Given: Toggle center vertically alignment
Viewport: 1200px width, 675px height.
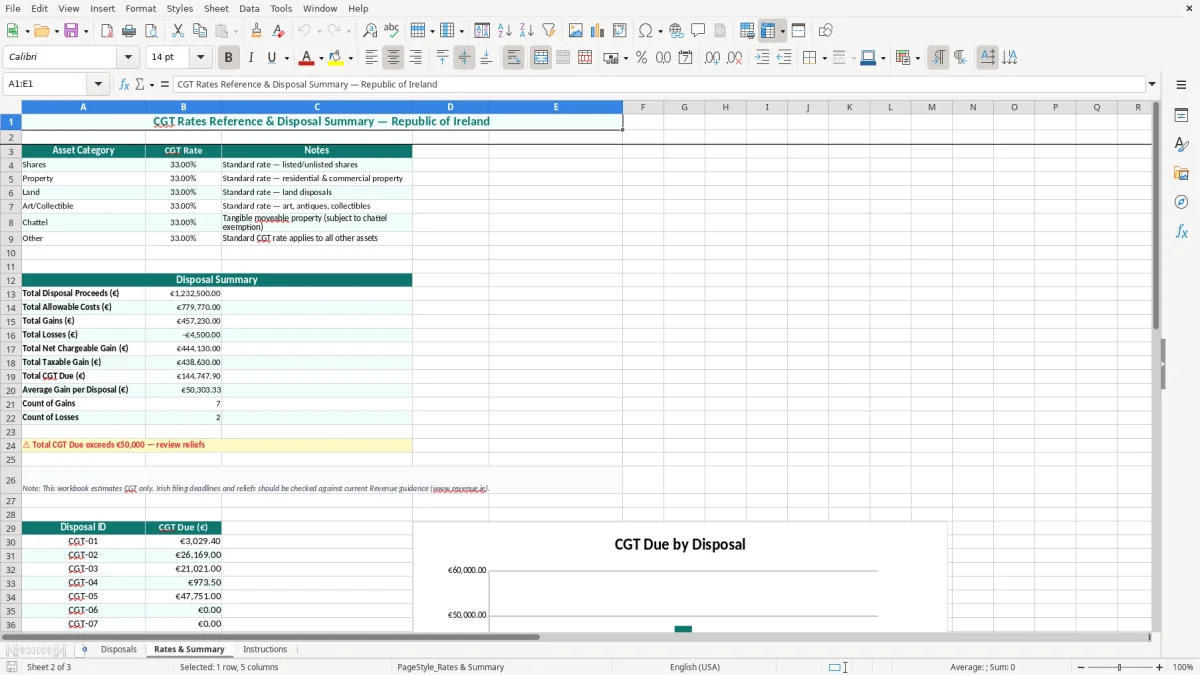Looking at the screenshot, I should click(x=464, y=58).
